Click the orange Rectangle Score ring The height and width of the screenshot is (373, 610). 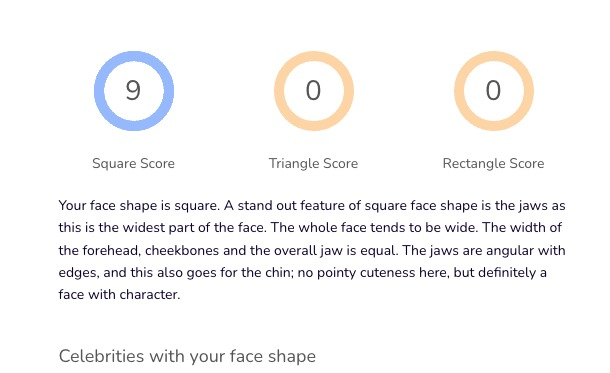click(494, 91)
